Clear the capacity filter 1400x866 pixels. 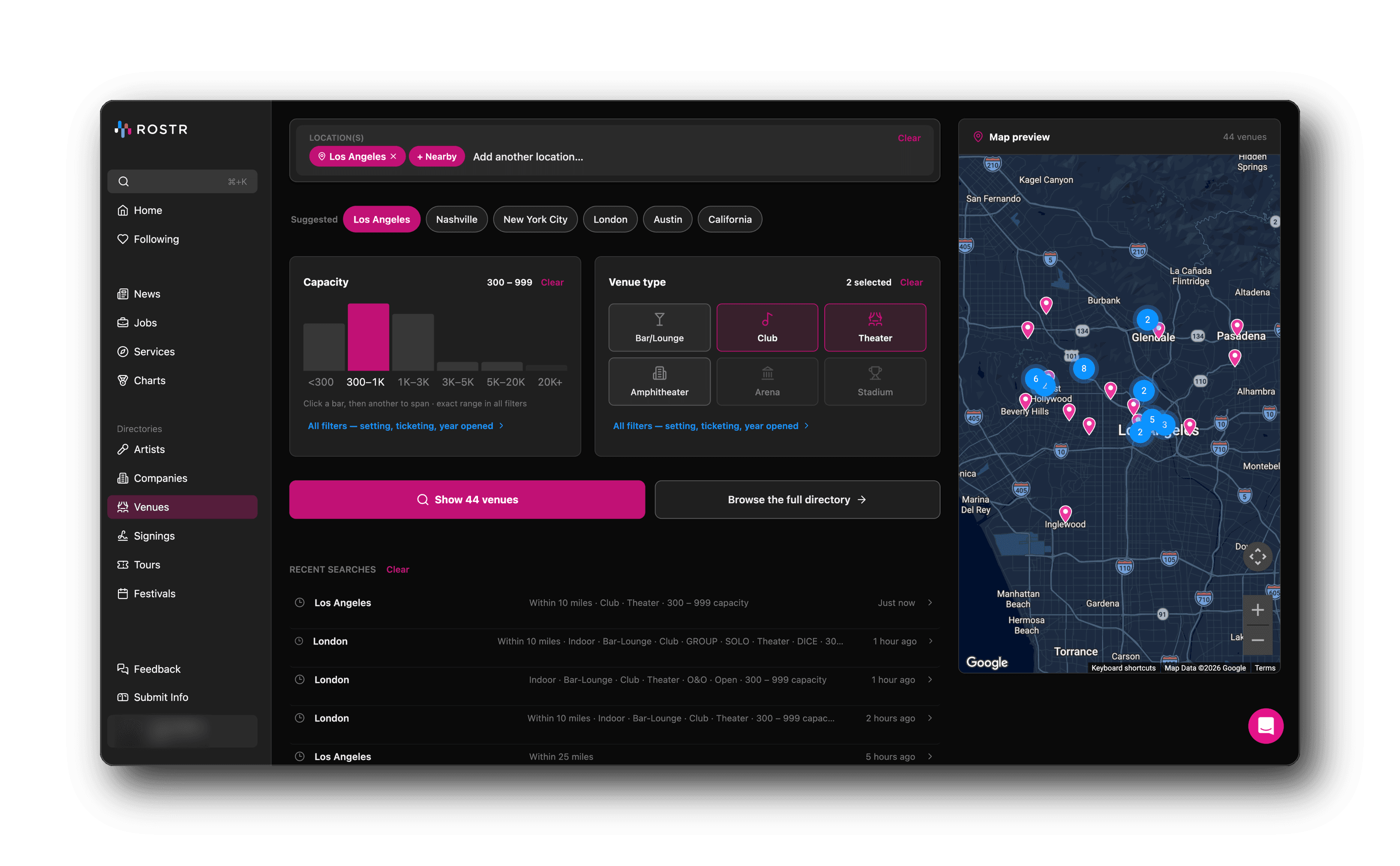[x=552, y=282]
